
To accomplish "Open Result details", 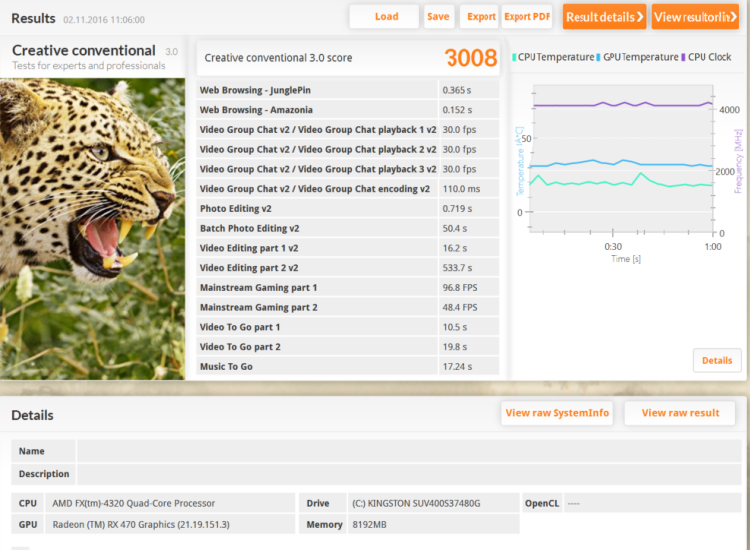I will click(x=605, y=17).
